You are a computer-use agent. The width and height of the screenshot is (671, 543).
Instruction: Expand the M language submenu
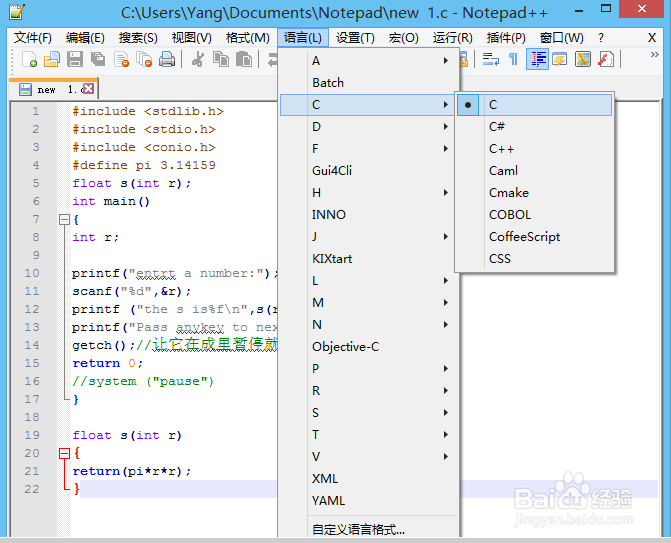(368, 303)
